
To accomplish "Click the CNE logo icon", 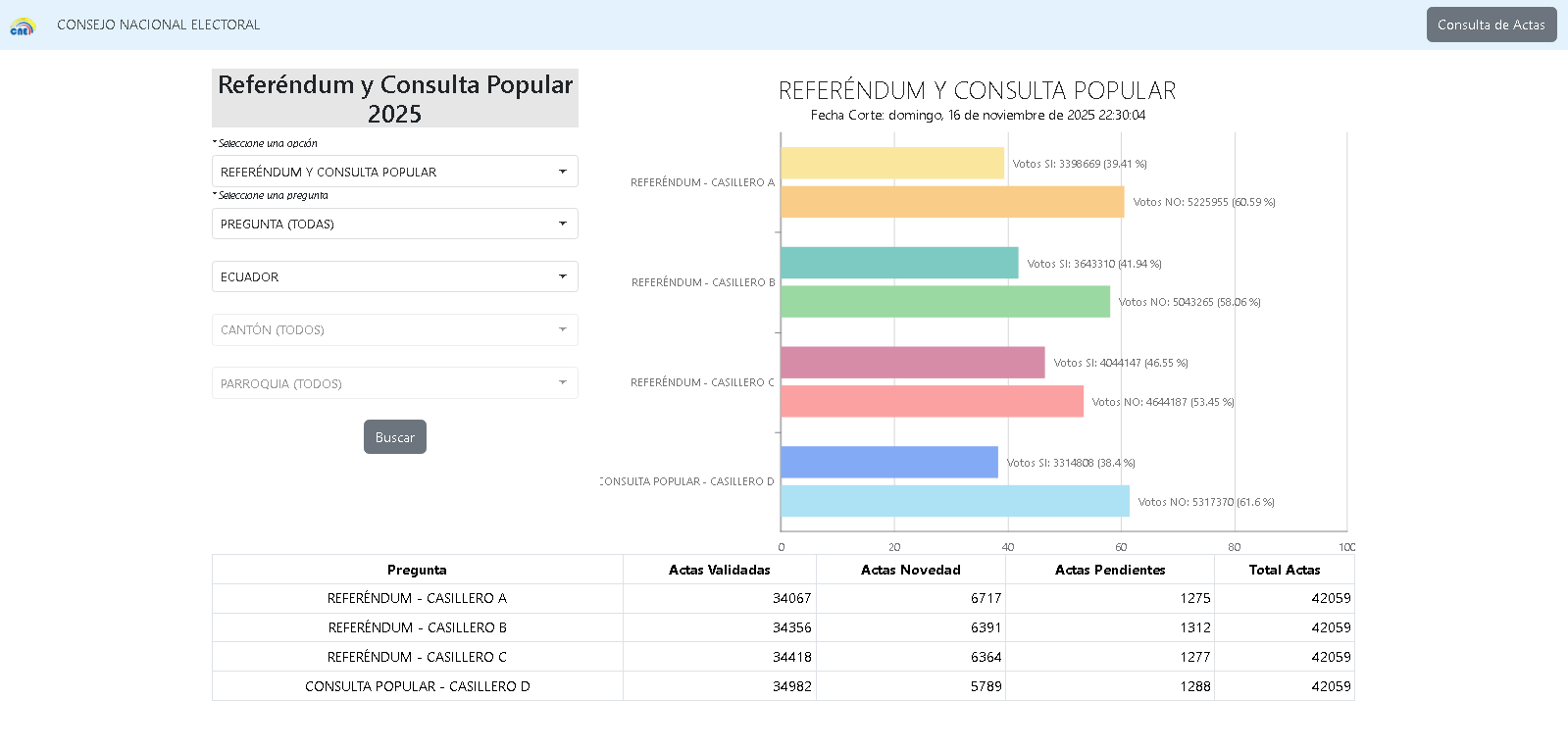I will [x=23, y=26].
